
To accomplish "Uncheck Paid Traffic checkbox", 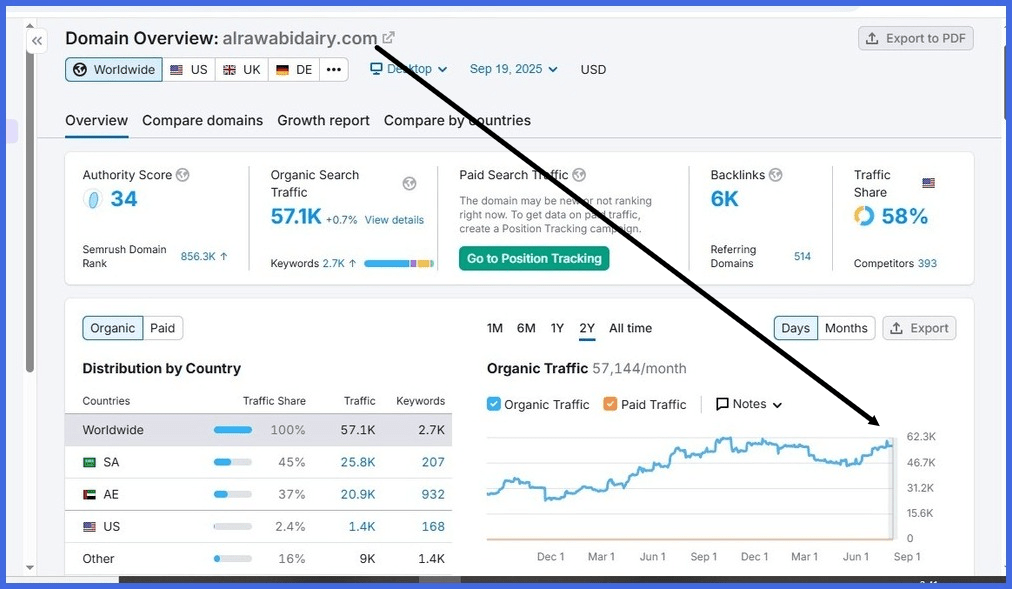I will point(610,404).
